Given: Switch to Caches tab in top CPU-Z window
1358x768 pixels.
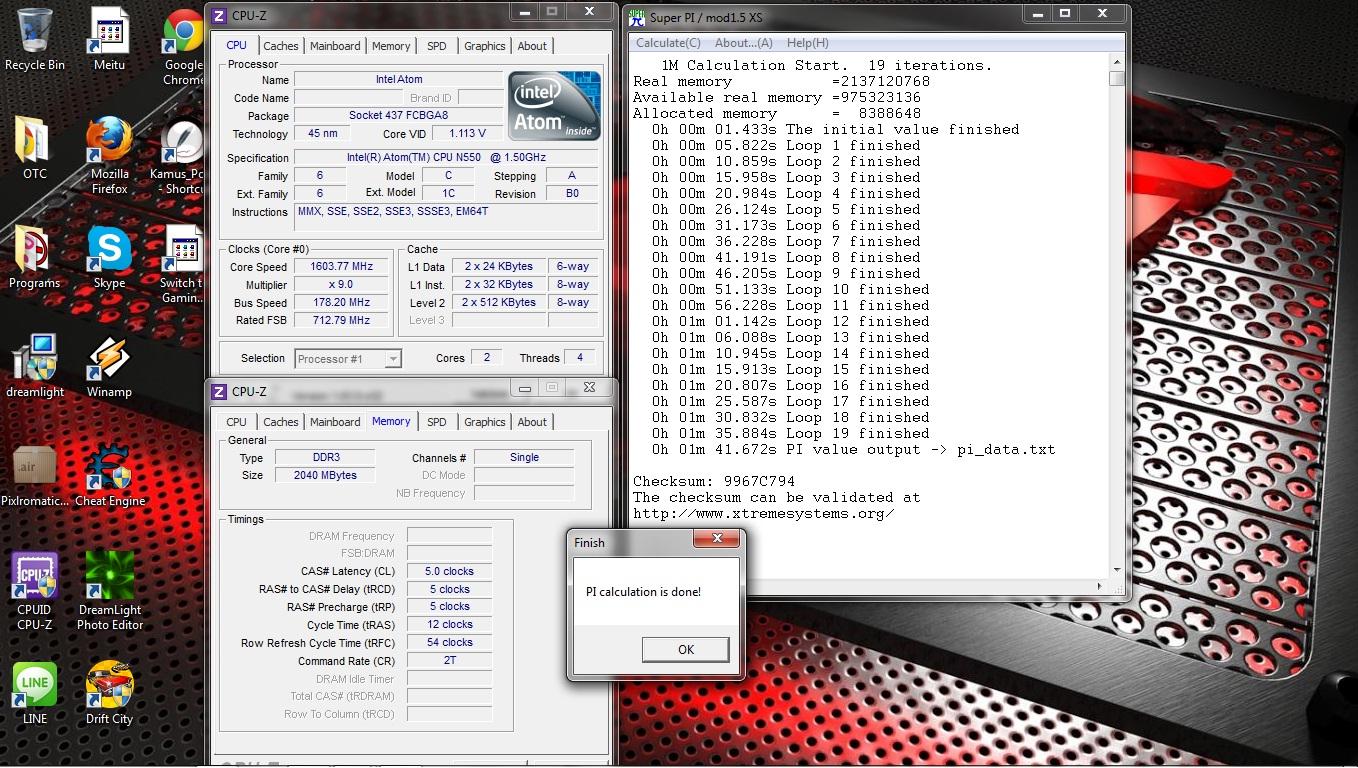Looking at the screenshot, I should 281,46.
